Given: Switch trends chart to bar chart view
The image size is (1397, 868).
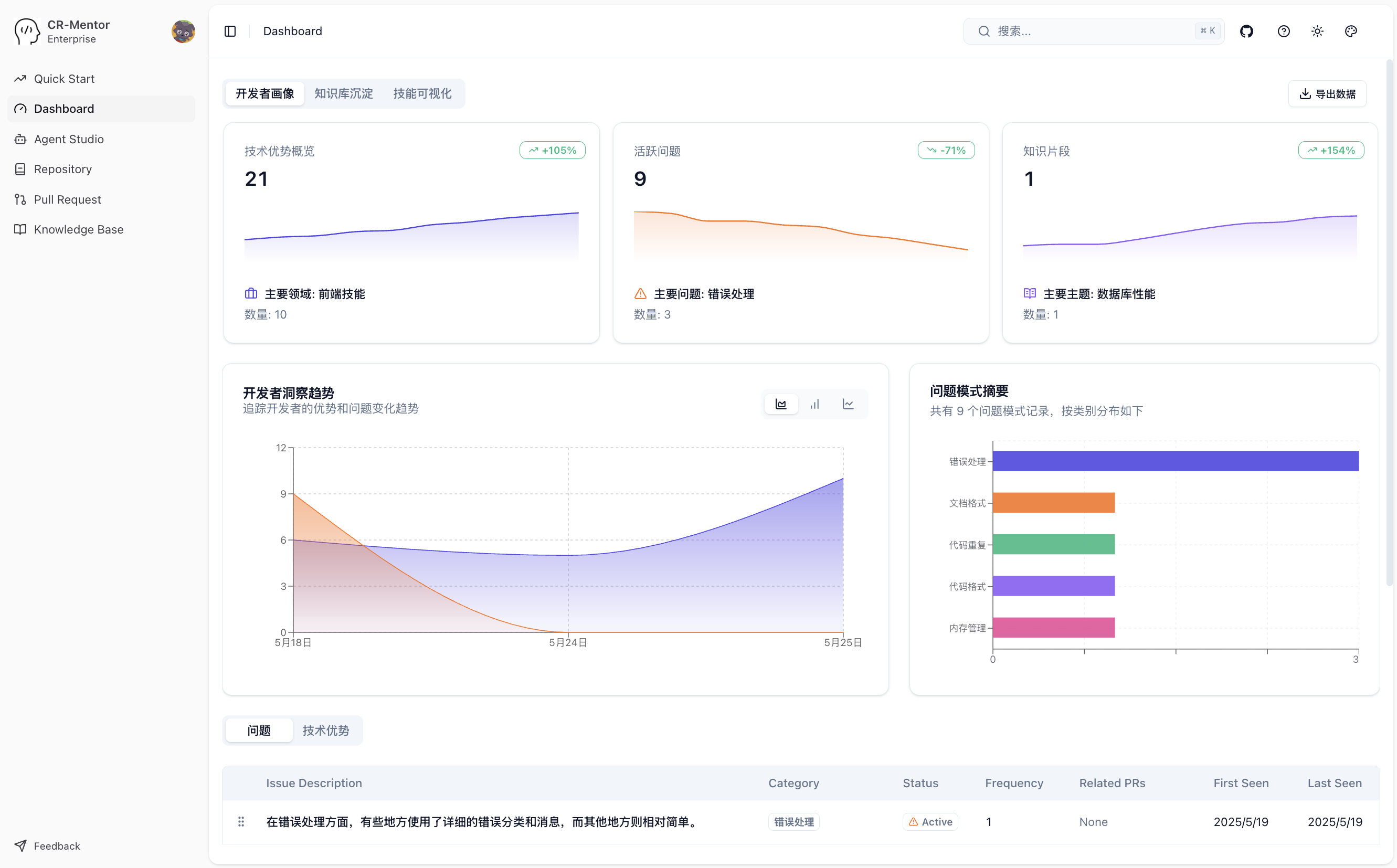Looking at the screenshot, I should point(814,404).
